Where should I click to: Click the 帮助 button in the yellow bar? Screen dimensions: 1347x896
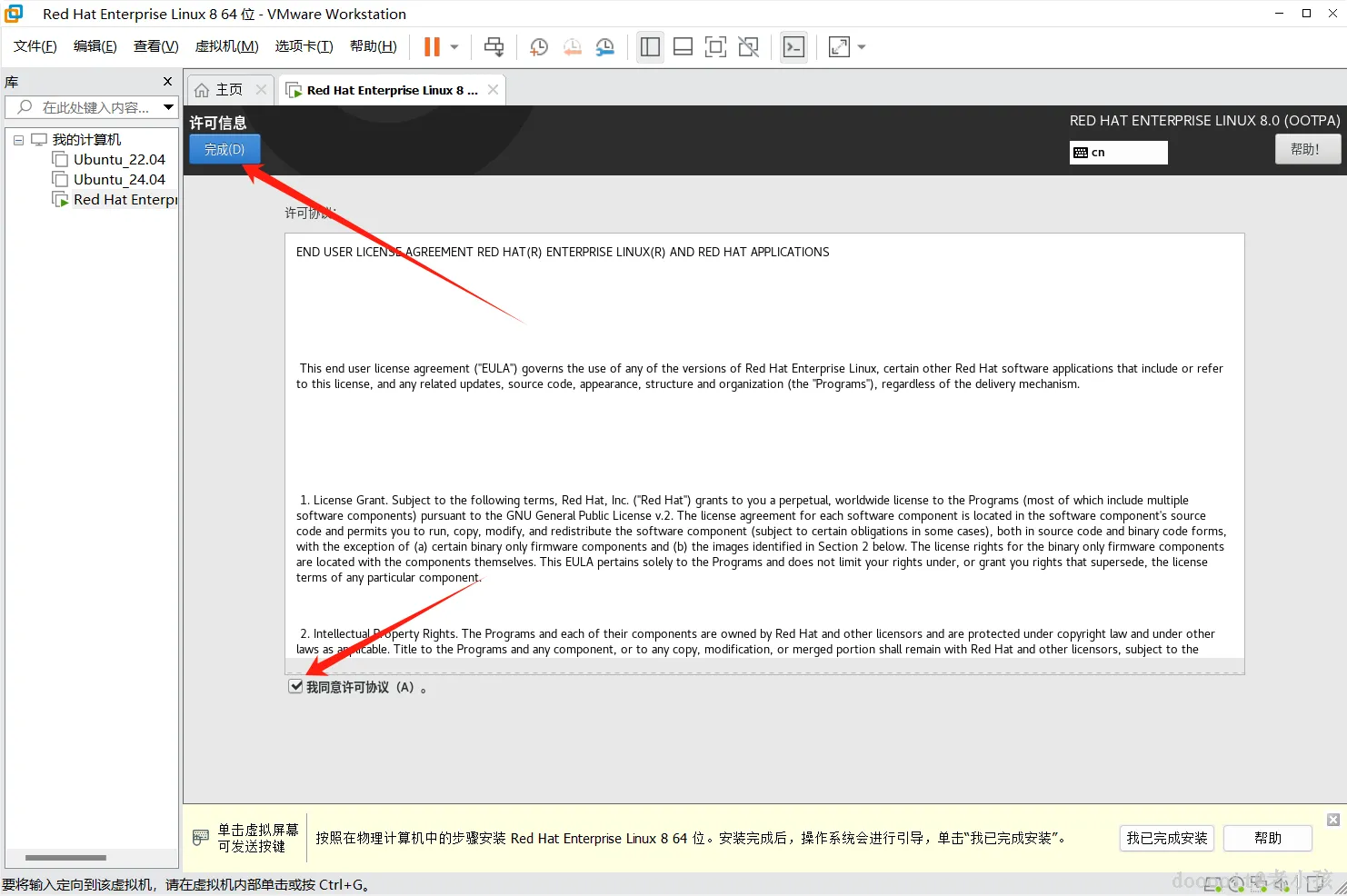(x=1268, y=838)
